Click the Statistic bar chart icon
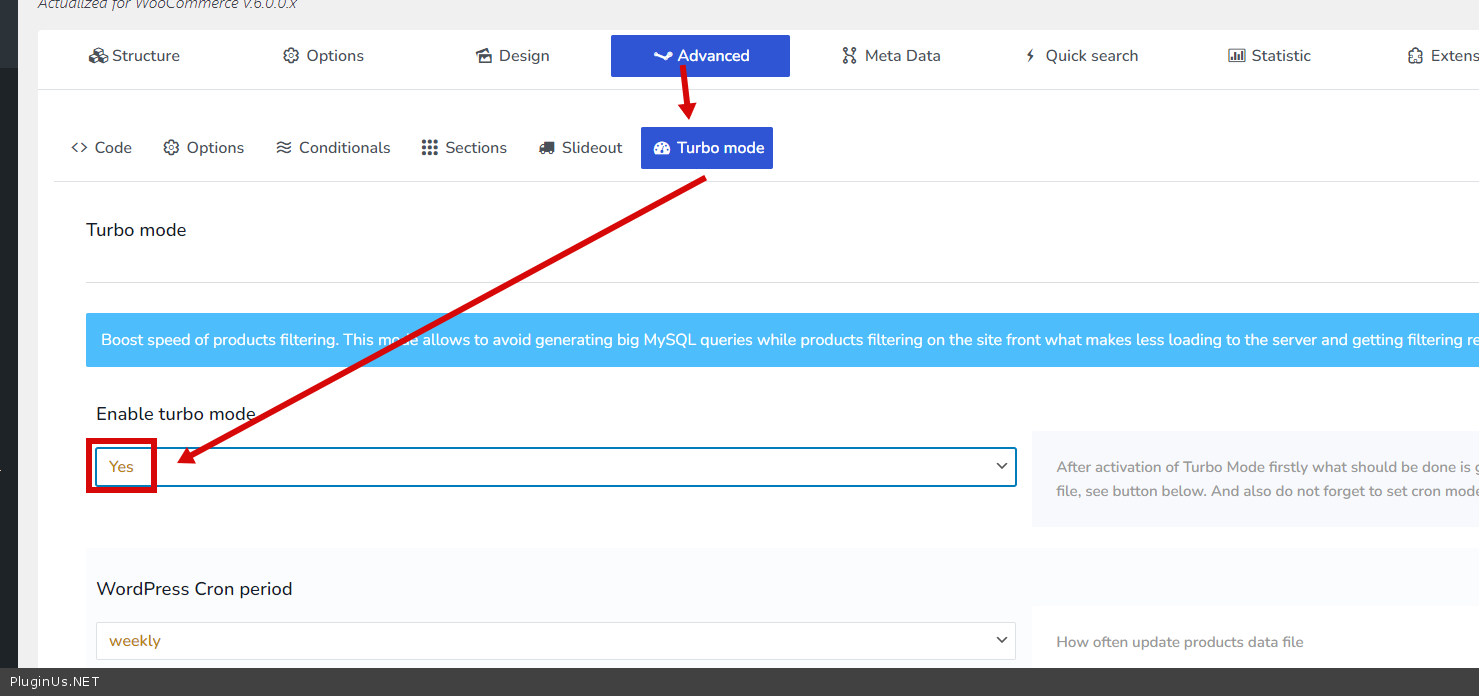Viewport: 1479px width, 696px height. [x=1237, y=56]
